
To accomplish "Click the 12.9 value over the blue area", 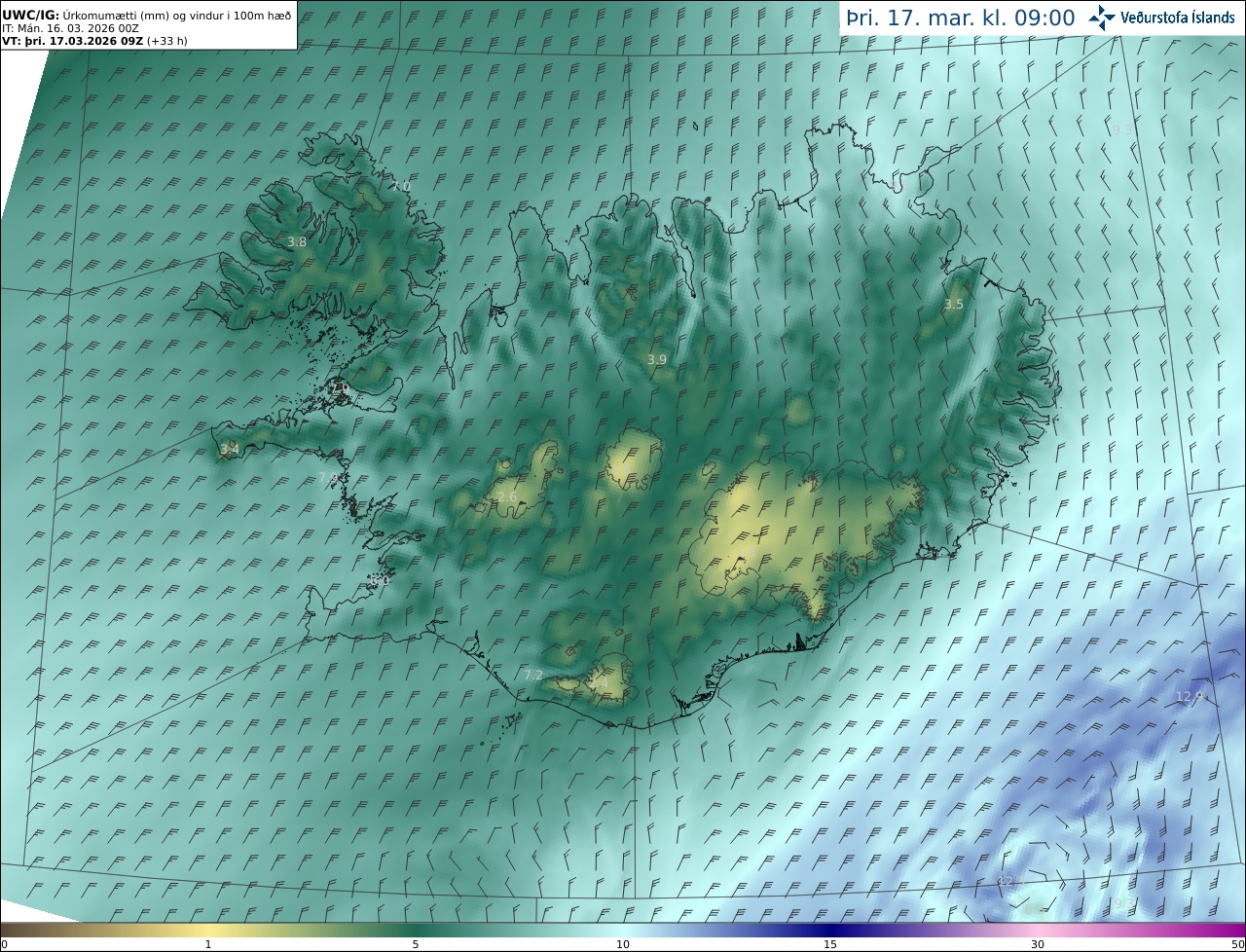I will 1190,697.
